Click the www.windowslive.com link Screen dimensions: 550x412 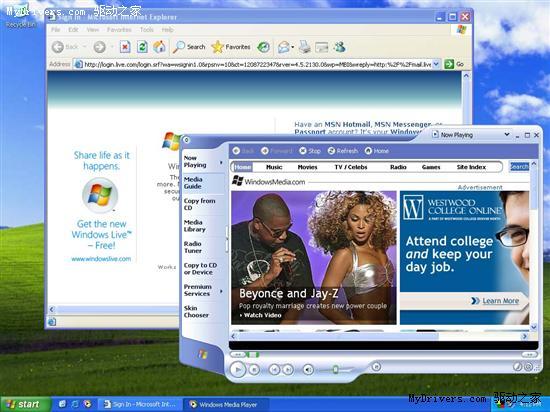[101, 259]
